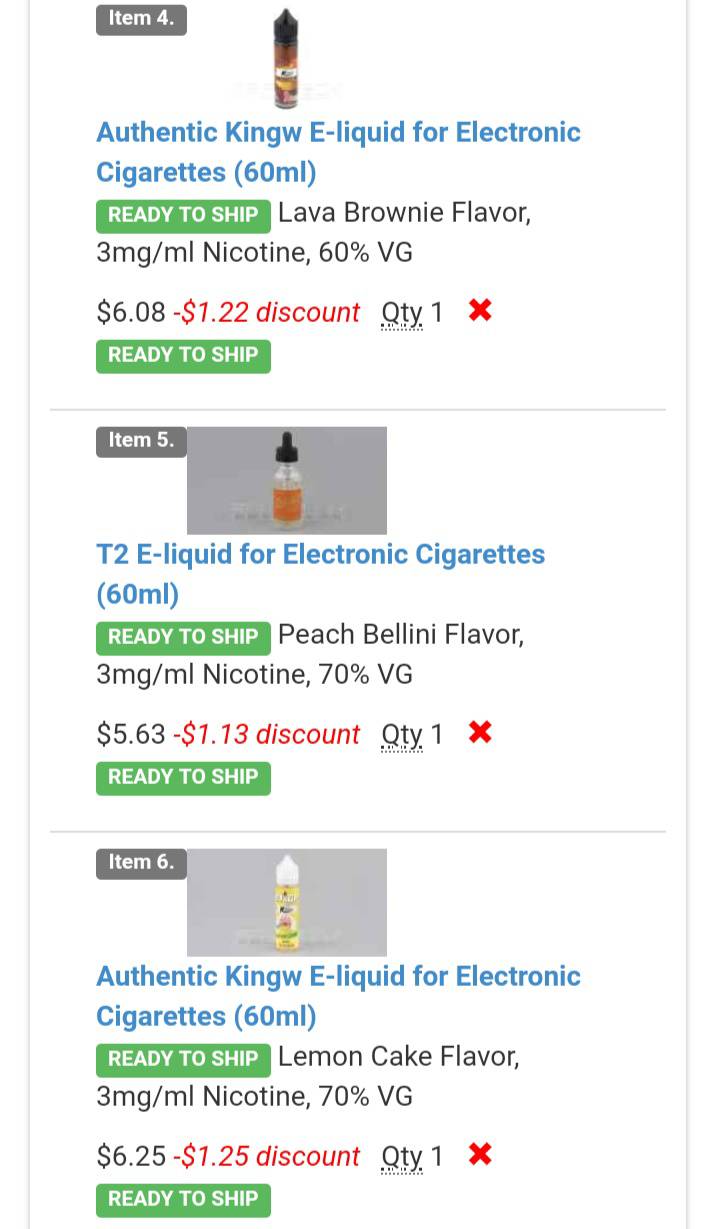Remove the Lava Brownie item with red X
Image resolution: width=720 pixels, height=1229 pixels.
tap(480, 311)
